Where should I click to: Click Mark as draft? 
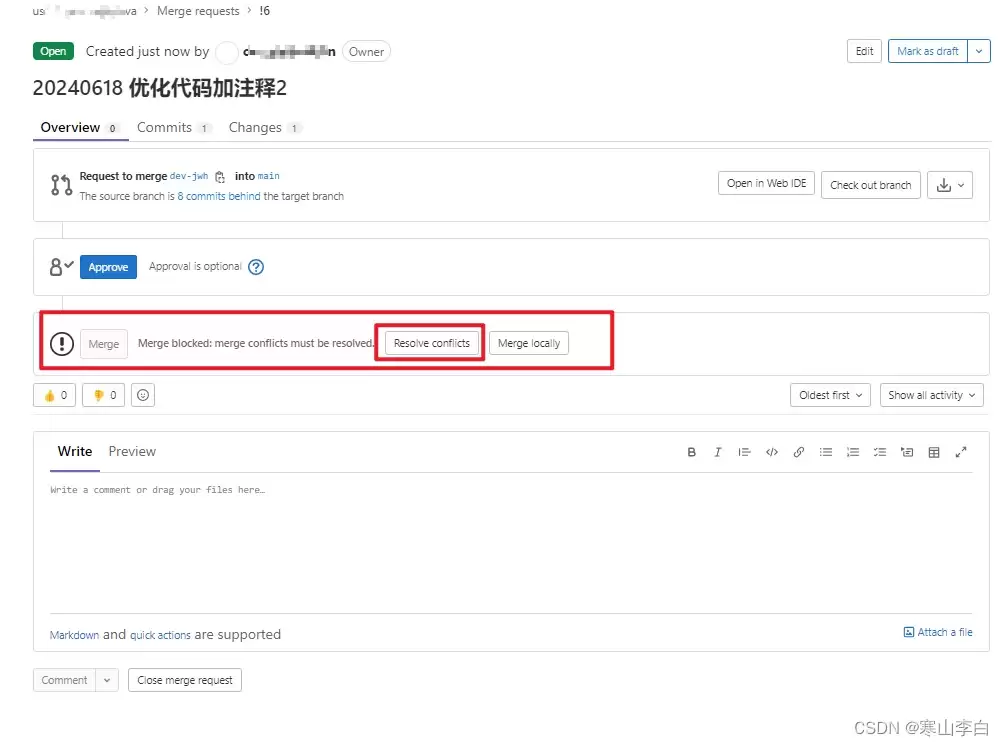point(928,51)
